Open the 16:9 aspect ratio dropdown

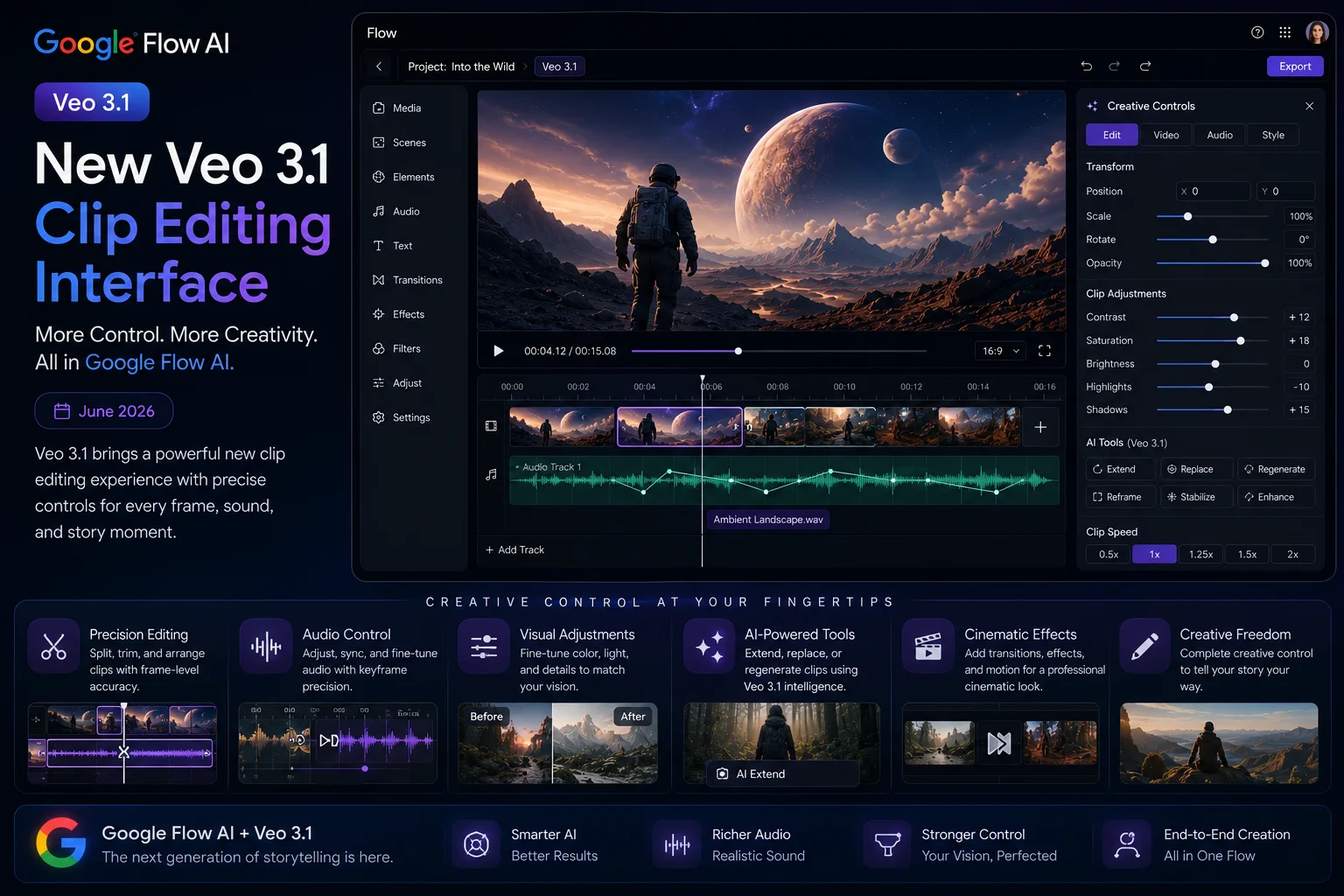click(x=1001, y=351)
